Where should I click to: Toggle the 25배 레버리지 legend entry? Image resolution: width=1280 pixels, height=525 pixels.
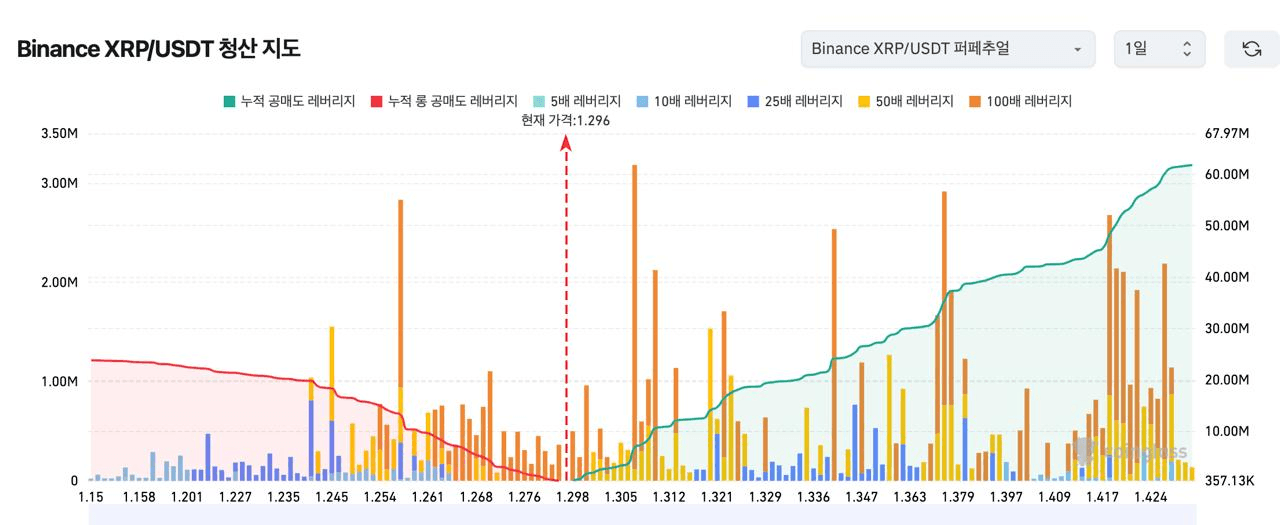[x=795, y=101]
